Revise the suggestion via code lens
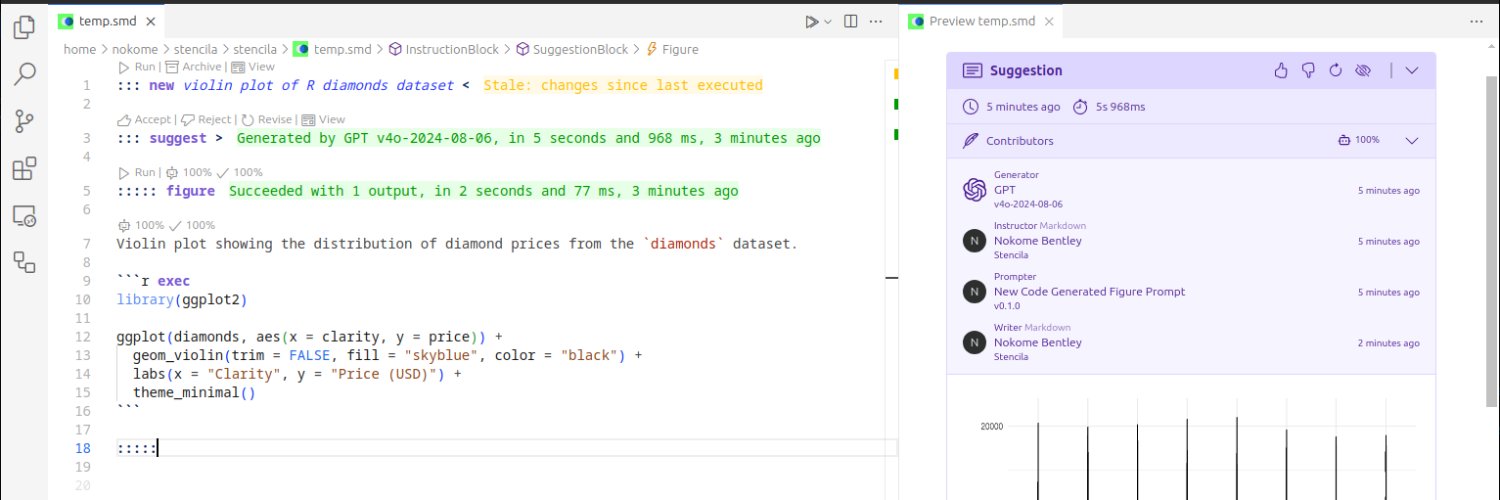This screenshot has width=1500, height=500. 267,119
